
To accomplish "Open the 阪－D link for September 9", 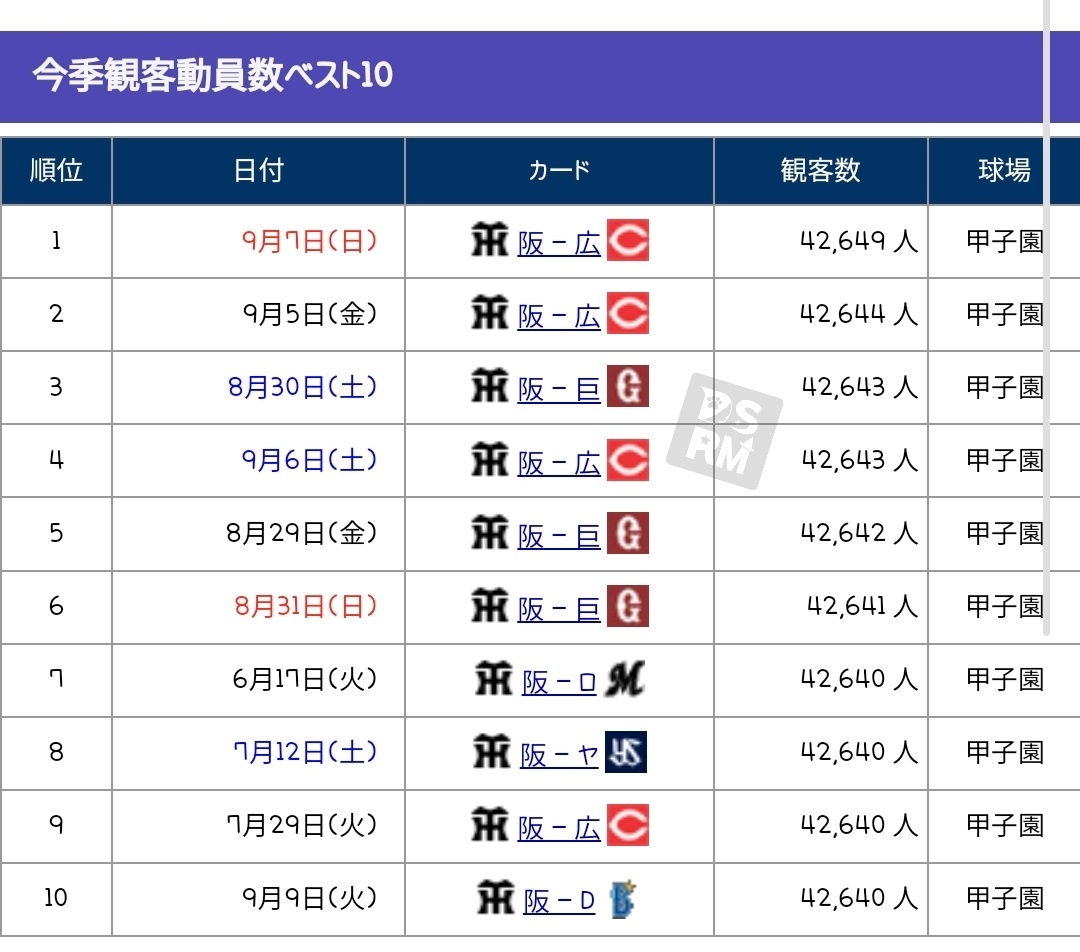I will coord(559,901).
